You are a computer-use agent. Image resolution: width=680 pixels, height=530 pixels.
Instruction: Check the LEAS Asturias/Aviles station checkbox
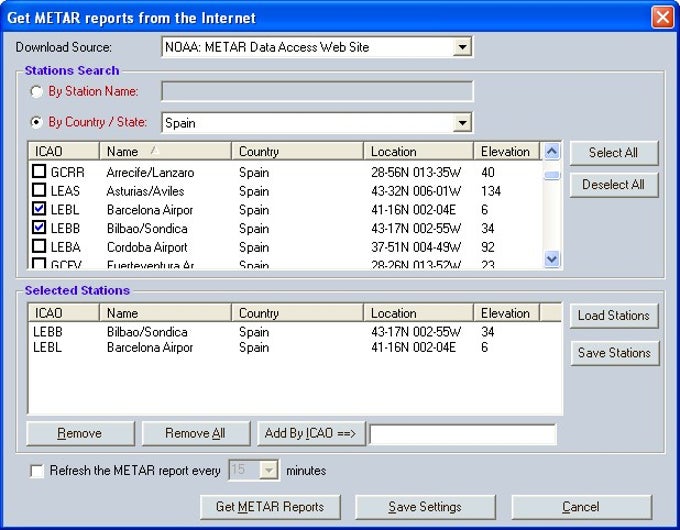tap(39, 190)
